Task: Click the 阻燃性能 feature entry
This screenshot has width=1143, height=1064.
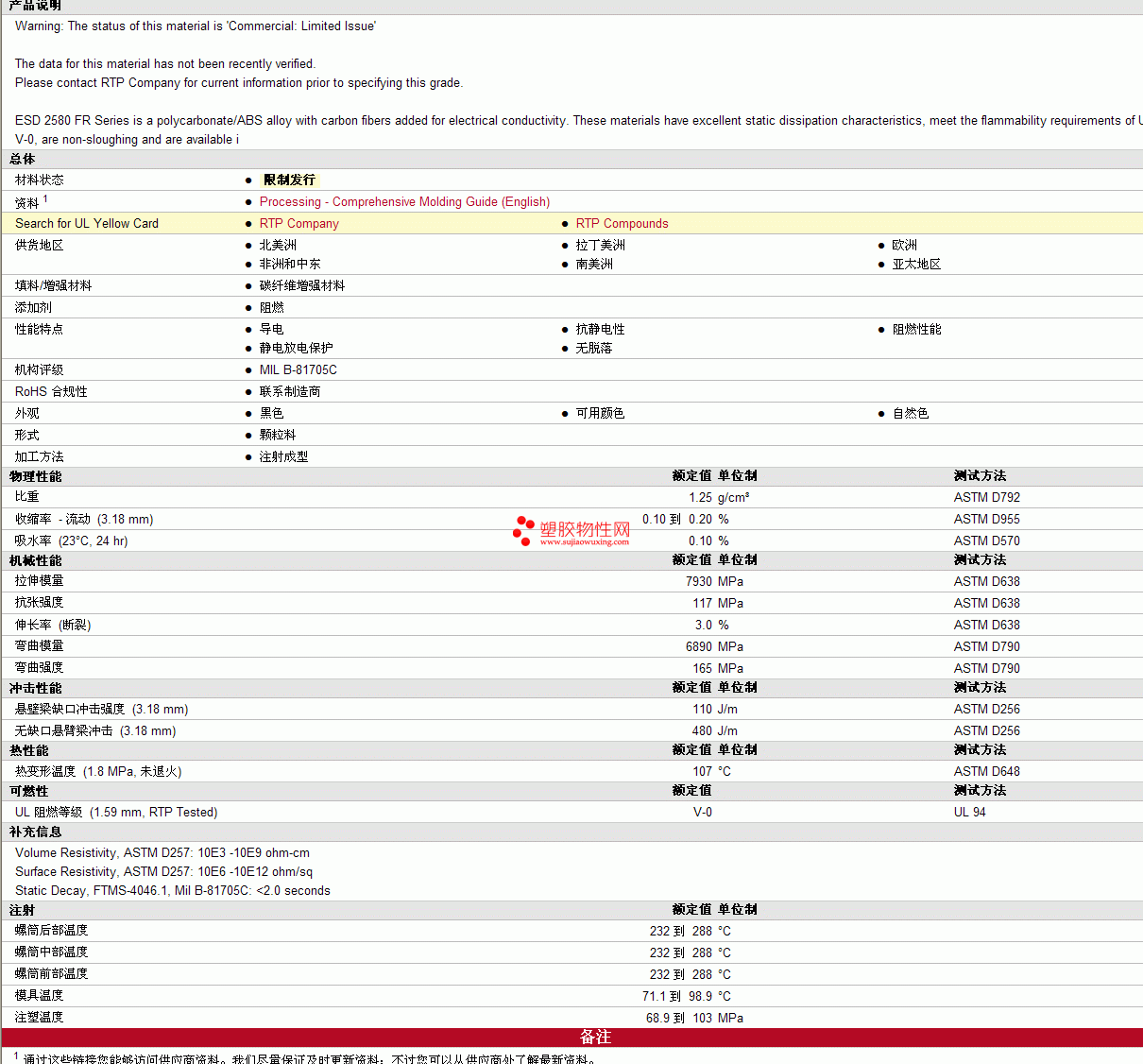Action: pyautogui.click(x=916, y=329)
